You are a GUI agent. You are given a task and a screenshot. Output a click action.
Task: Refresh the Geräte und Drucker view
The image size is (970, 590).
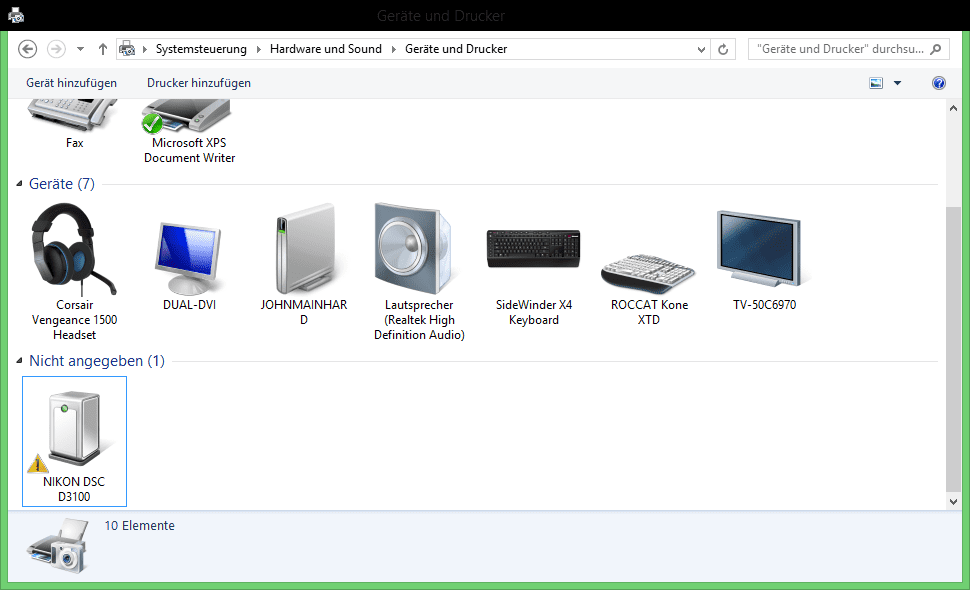(723, 49)
